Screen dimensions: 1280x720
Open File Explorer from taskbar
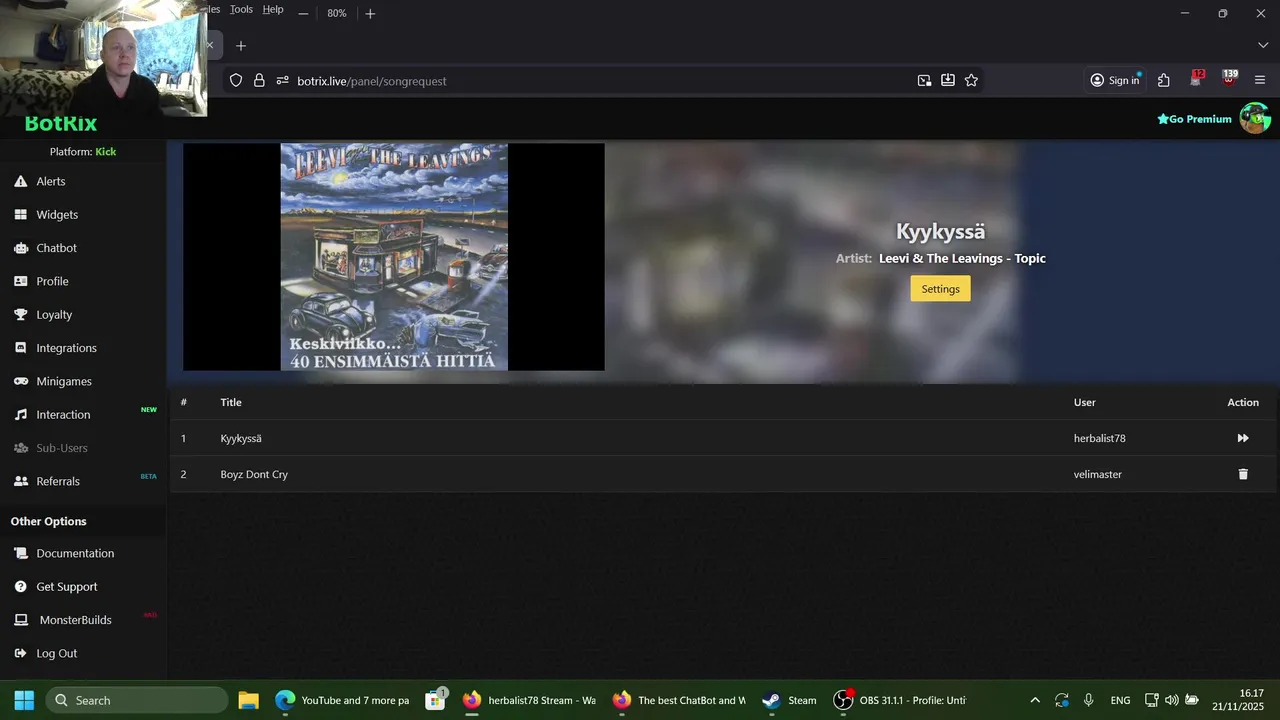(248, 700)
